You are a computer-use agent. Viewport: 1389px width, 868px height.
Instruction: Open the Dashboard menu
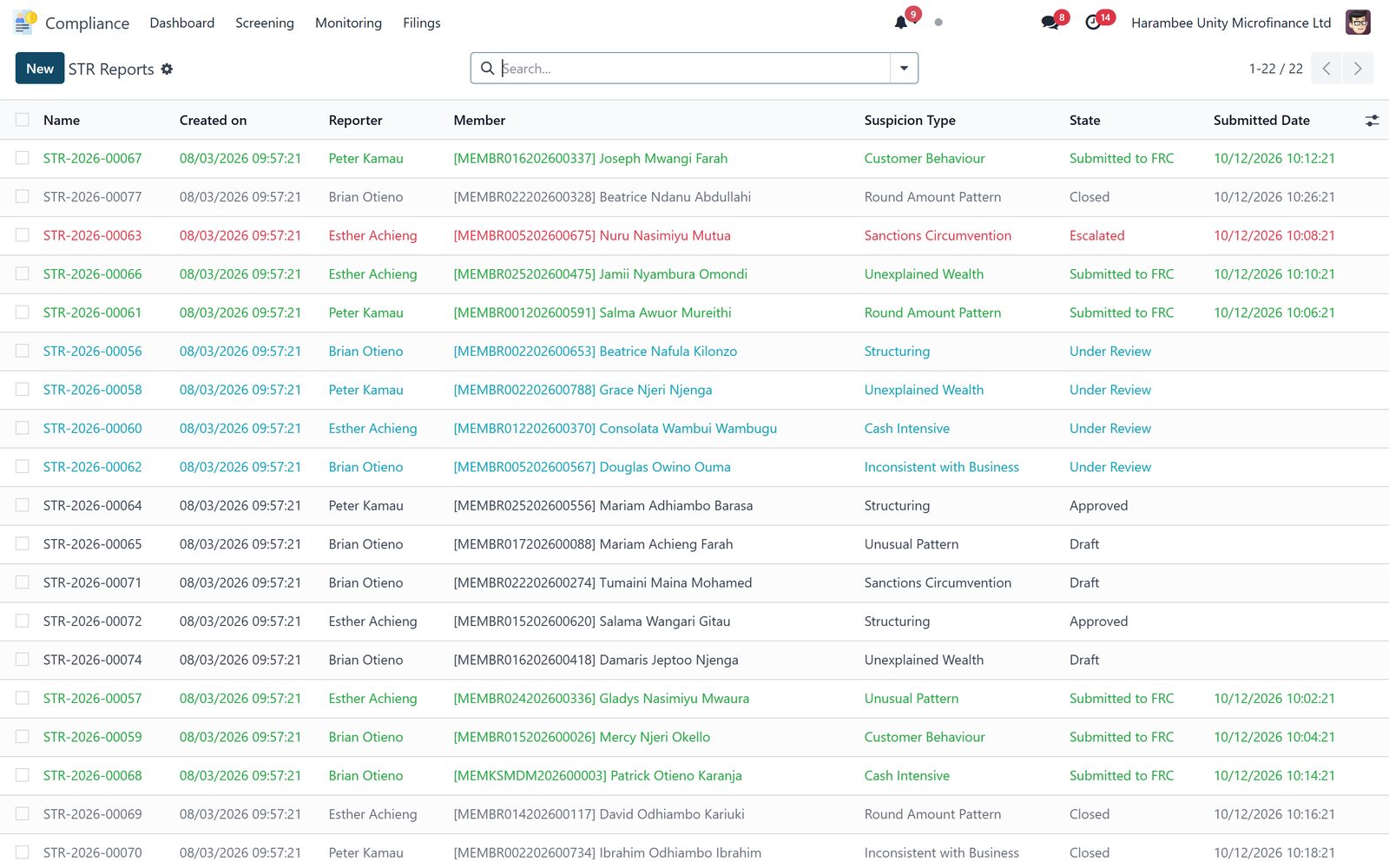(182, 23)
